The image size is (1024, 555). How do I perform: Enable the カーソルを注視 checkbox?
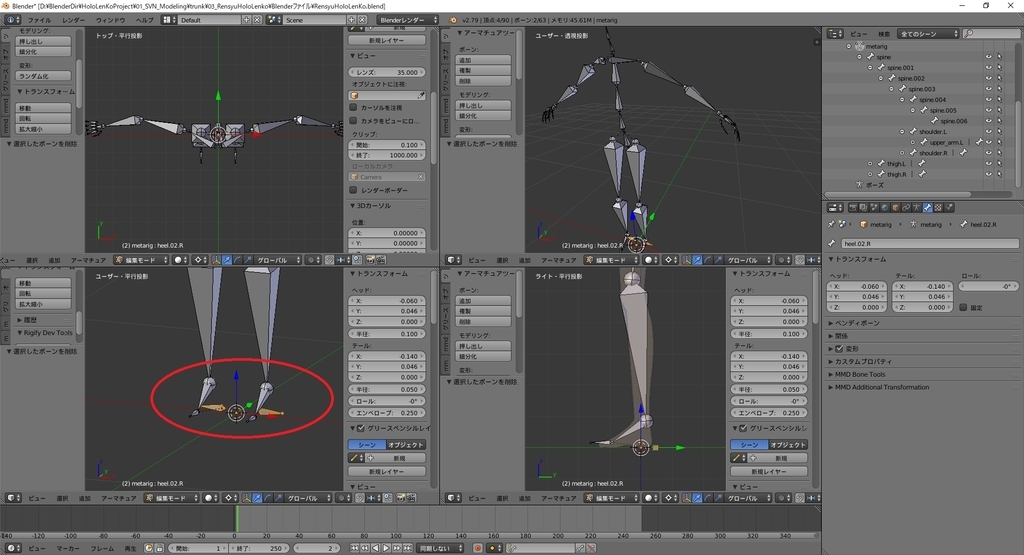[x=353, y=108]
